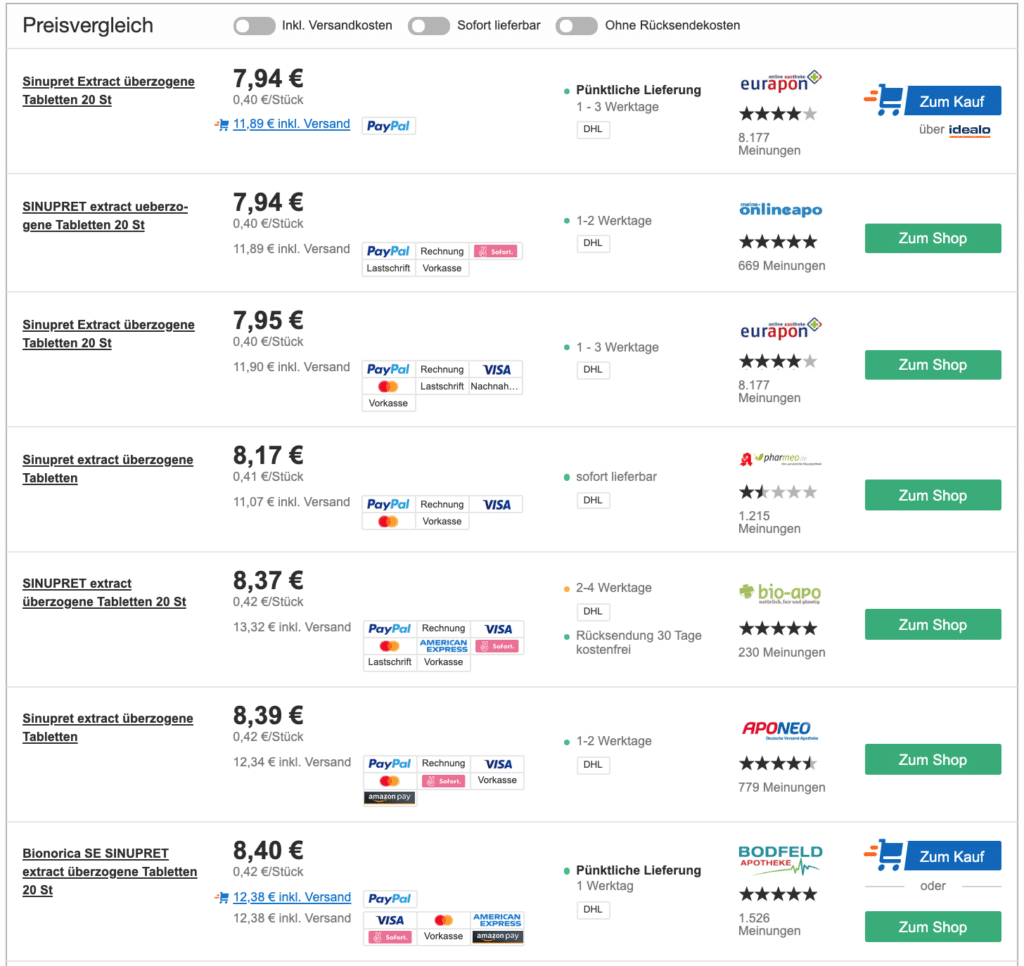Viewport: 1024px width, 966px height.
Task: Select the Mastercard icon in the APONEO offer
Action: click(x=390, y=781)
